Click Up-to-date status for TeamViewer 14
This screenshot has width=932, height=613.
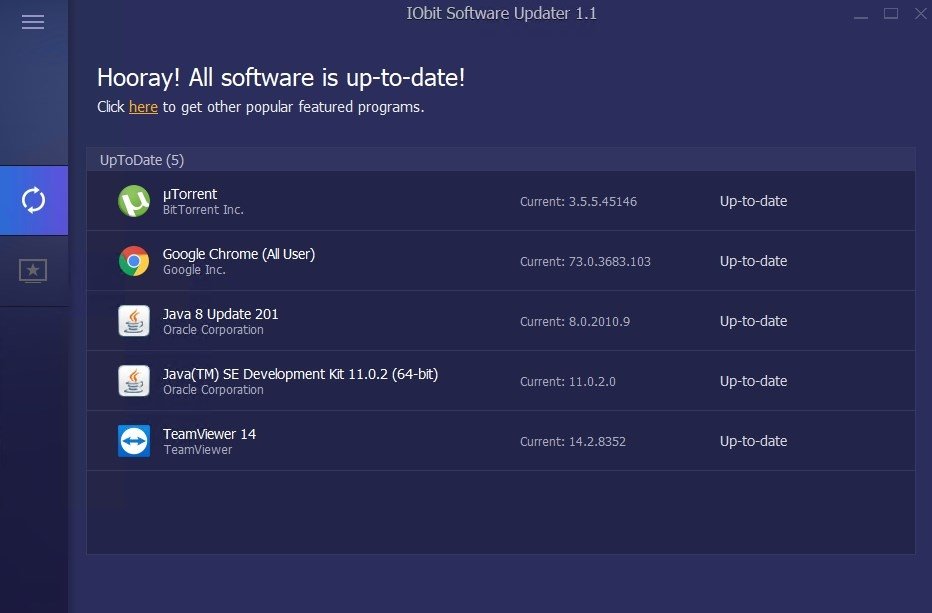[x=753, y=442]
